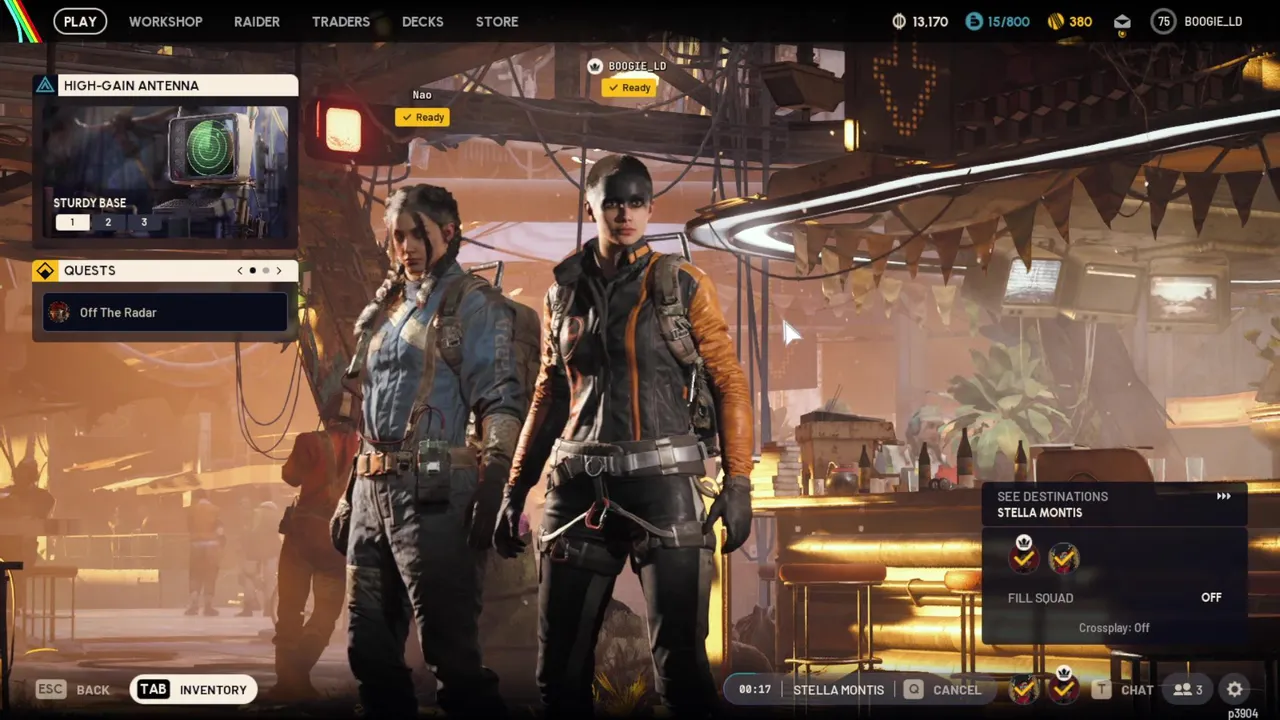Screen dimensions: 1280x720
Task: Open the social party list showing 3
Action: pos(1188,690)
